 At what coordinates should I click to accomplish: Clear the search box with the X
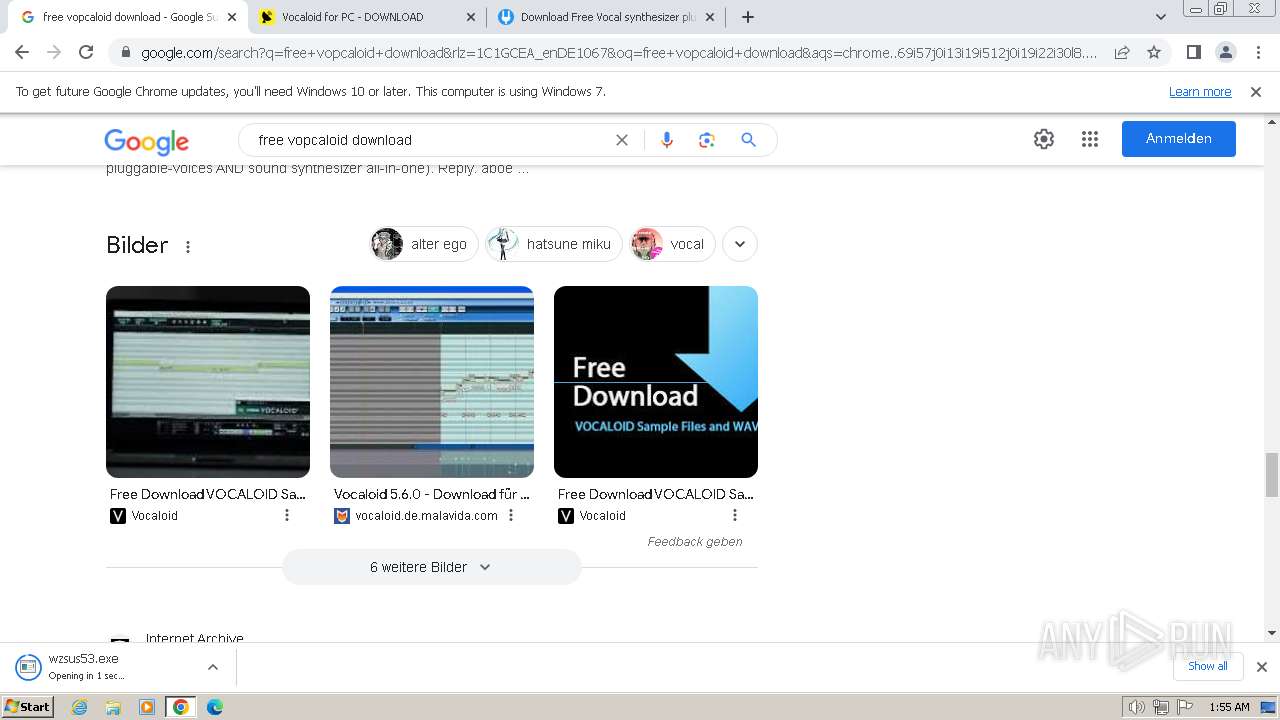[x=622, y=140]
